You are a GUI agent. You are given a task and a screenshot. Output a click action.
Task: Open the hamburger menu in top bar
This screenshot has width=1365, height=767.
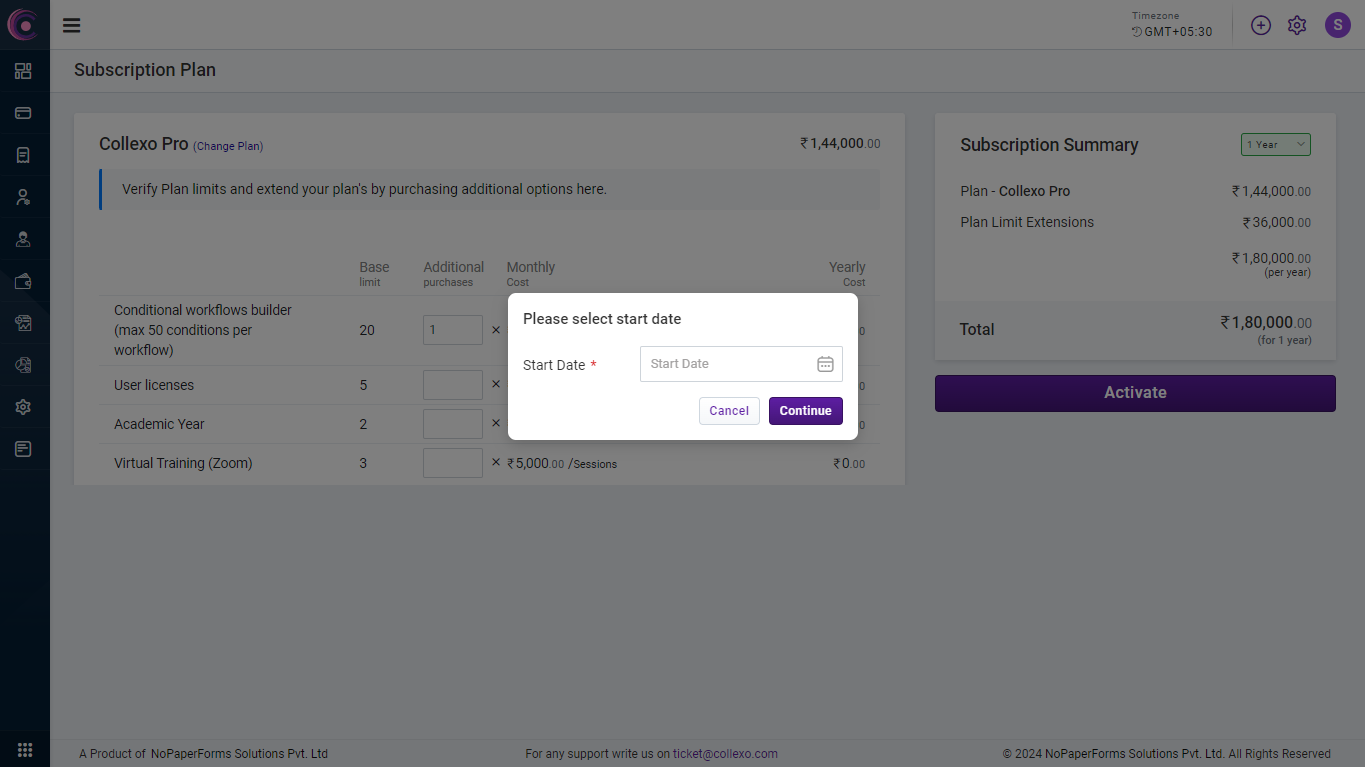(72, 26)
